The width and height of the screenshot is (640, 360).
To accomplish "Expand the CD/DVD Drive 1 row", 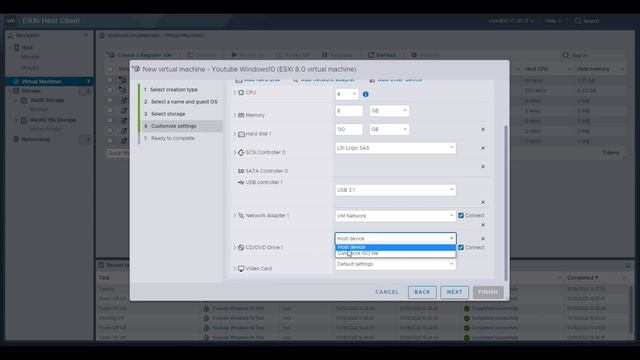I will pyautogui.click(x=235, y=247).
